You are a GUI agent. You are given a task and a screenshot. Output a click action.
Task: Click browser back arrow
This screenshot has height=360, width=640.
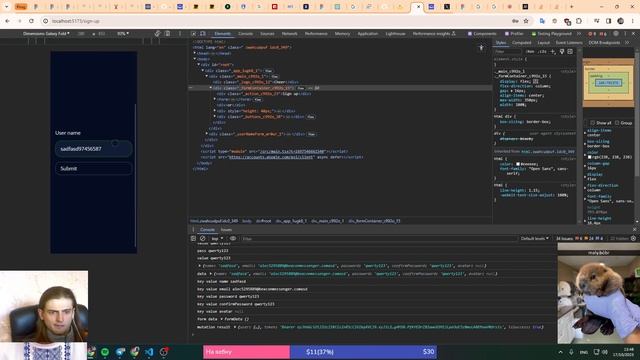click(7, 21)
